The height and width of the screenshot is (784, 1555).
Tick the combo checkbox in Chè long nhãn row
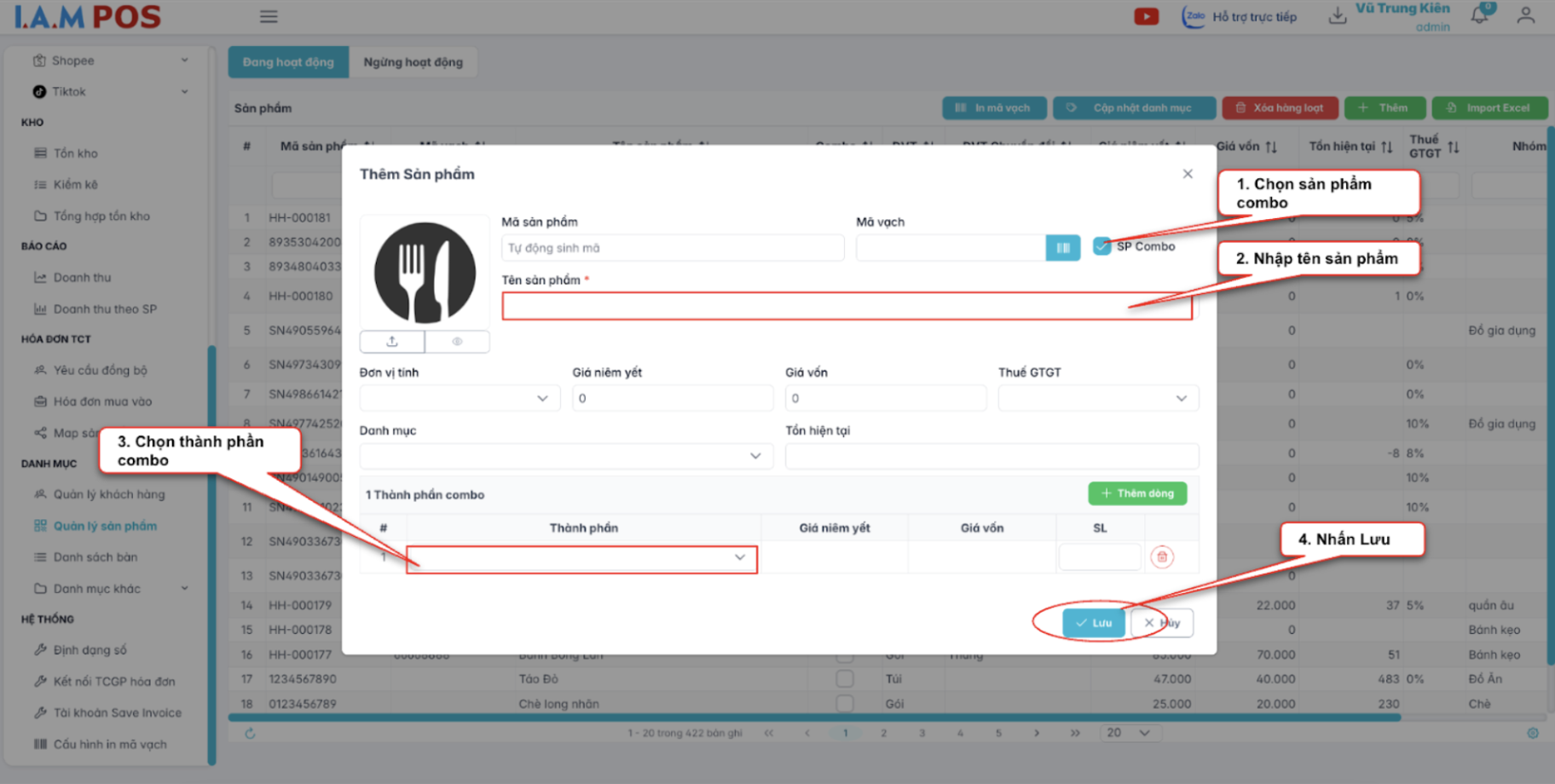pyautogui.click(x=845, y=704)
